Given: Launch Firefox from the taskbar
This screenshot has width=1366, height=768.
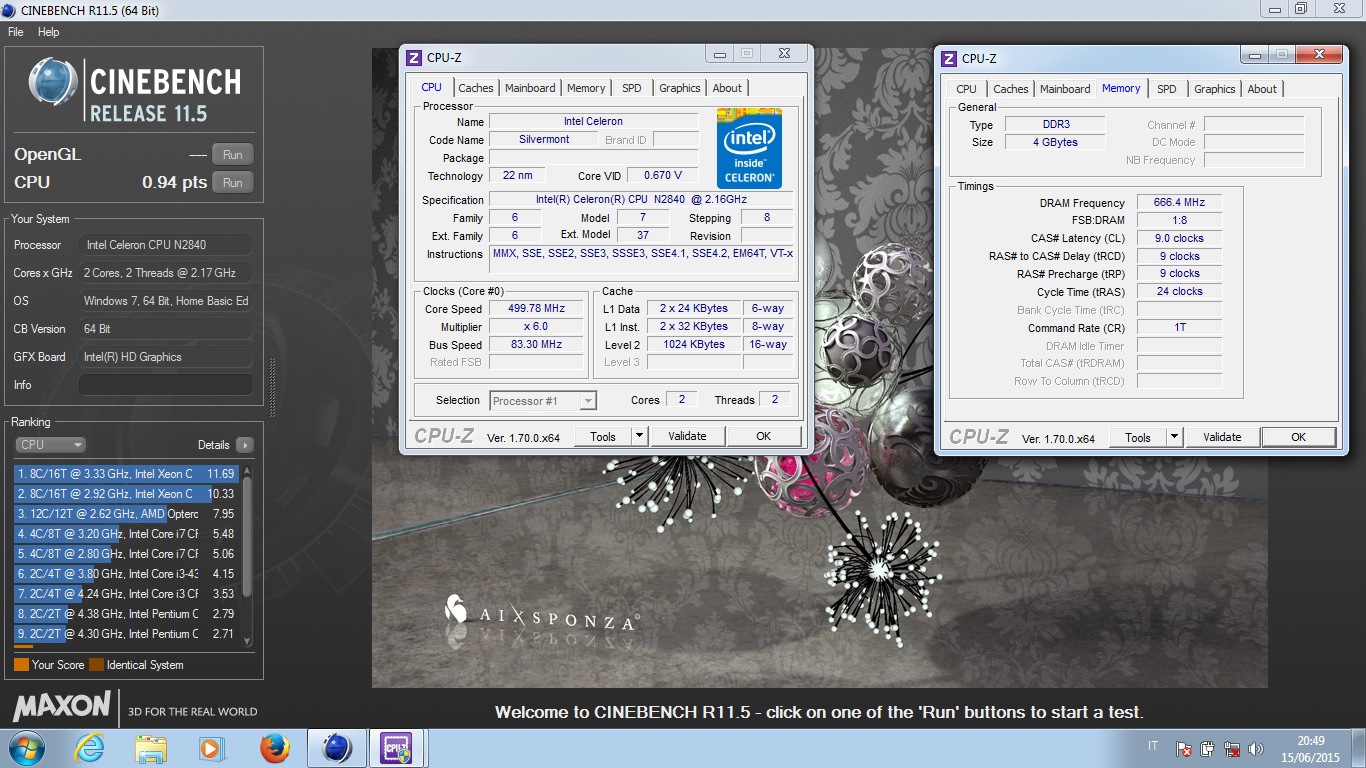Looking at the screenshot, I should click(x=274, y=748).
